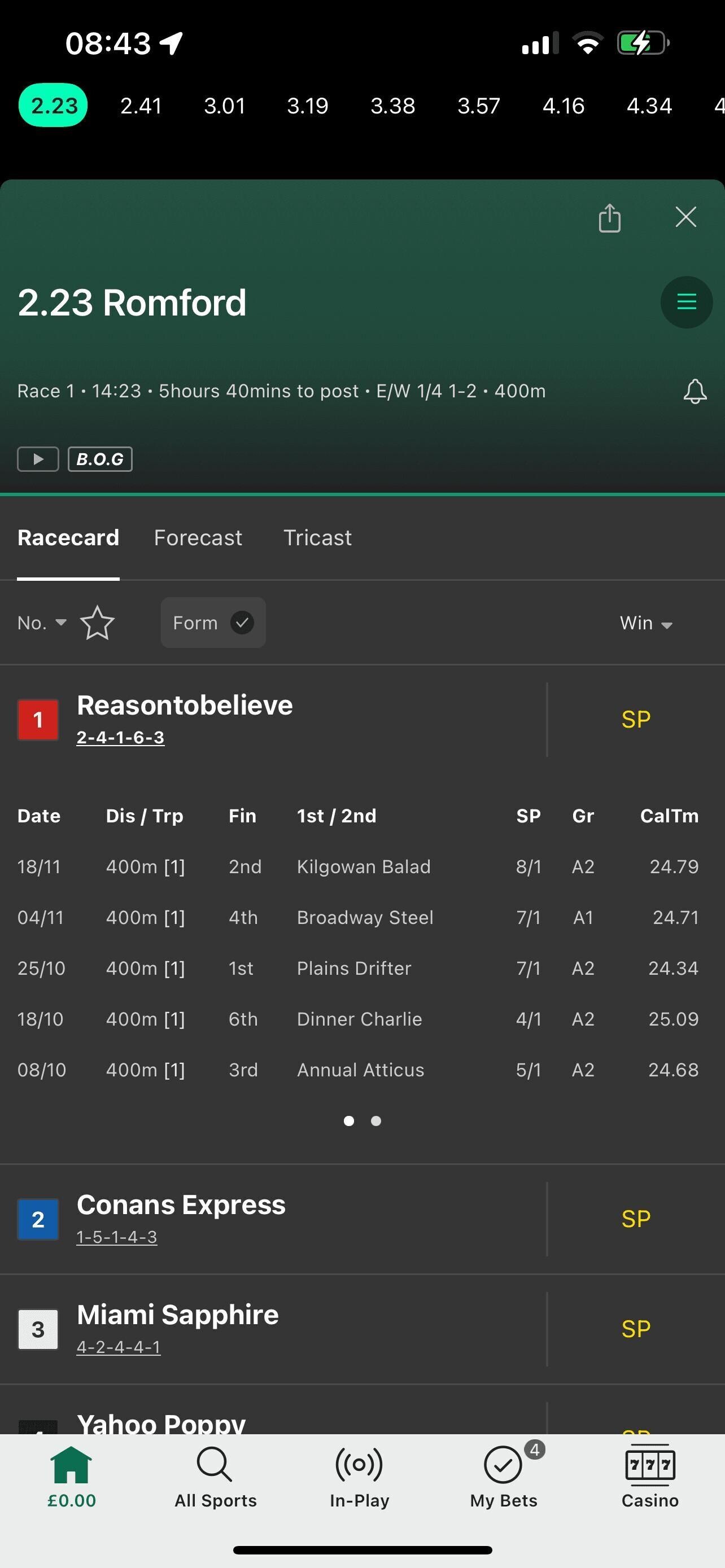
Task: Tap the bell notification icon
Action: 695,391
